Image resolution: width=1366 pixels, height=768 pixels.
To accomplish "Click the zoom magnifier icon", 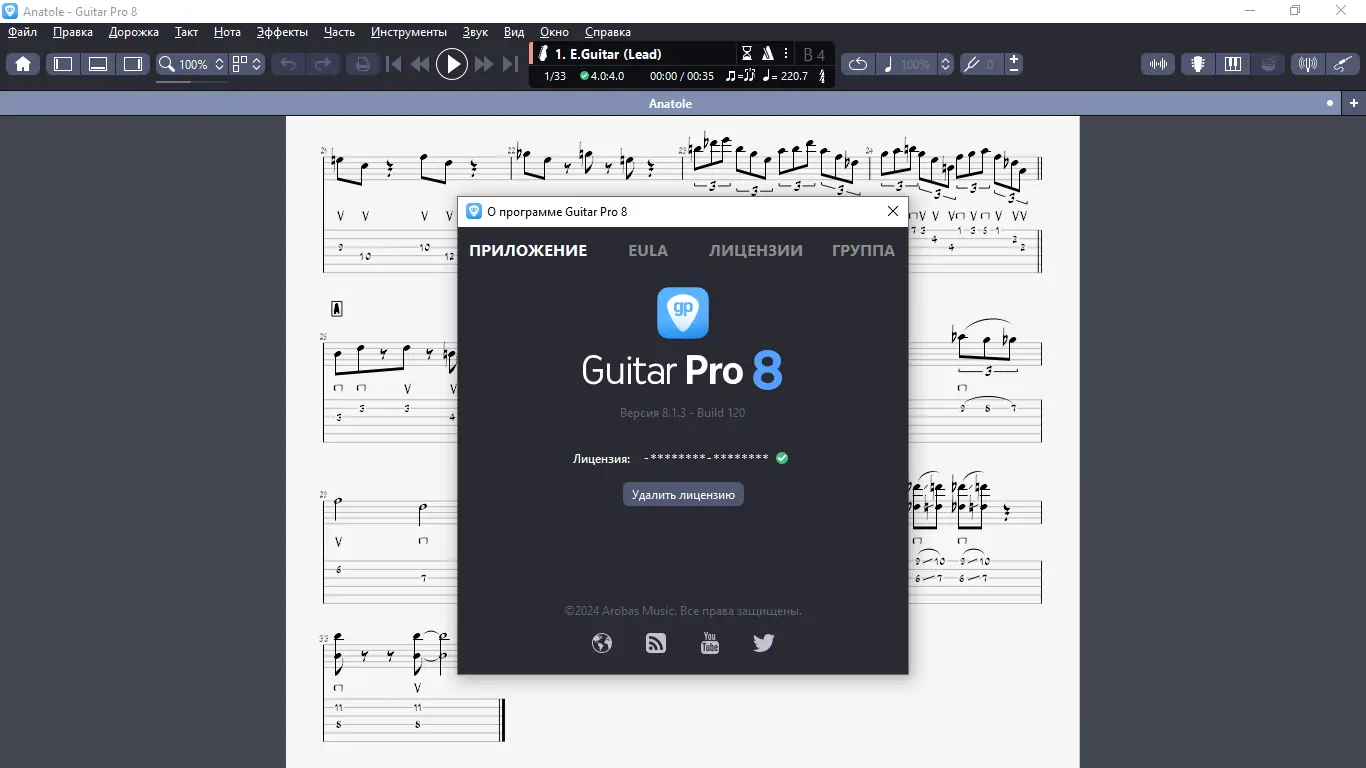I will [x=167, y=64].
